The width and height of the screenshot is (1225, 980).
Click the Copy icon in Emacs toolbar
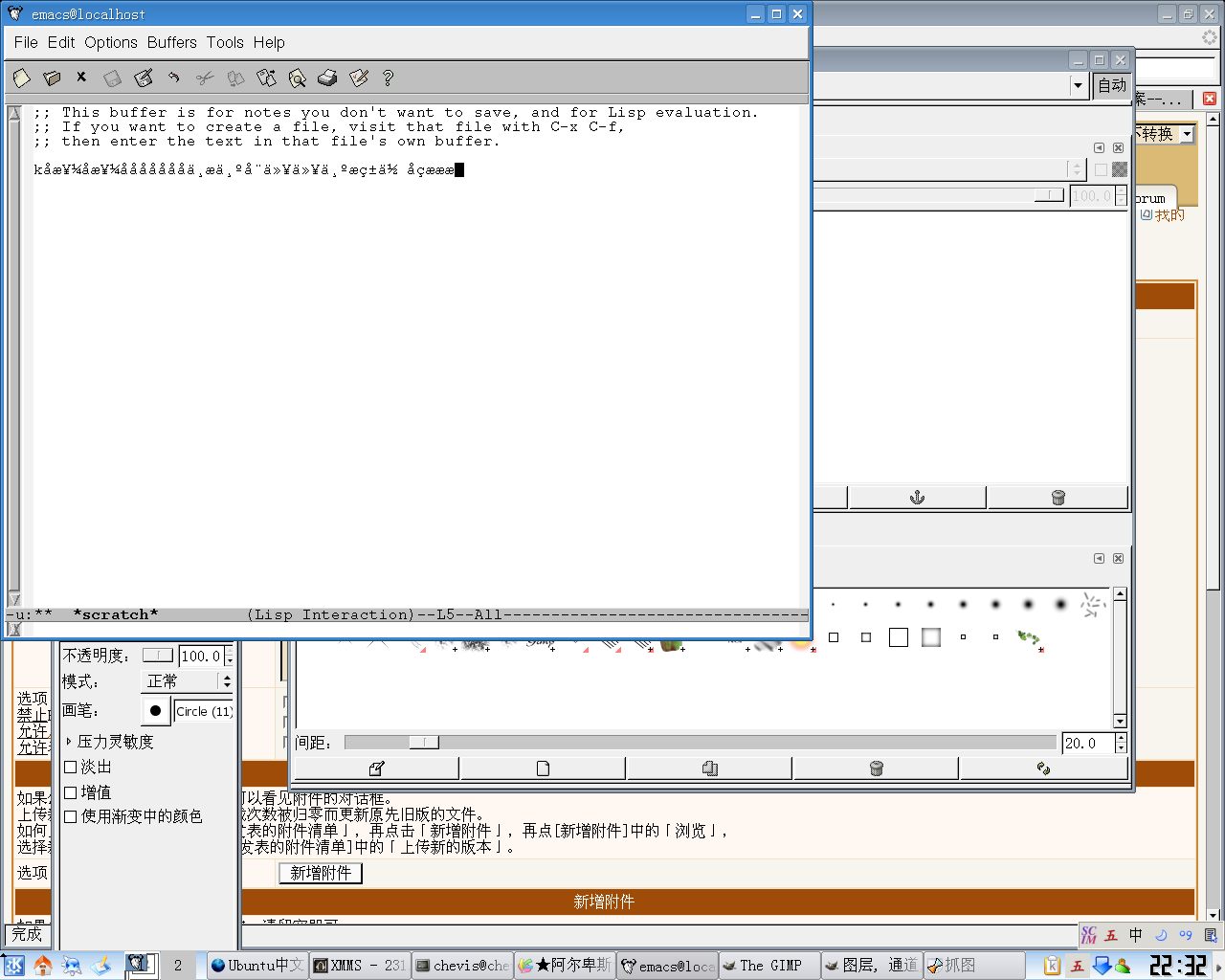(x=235, y=78)
